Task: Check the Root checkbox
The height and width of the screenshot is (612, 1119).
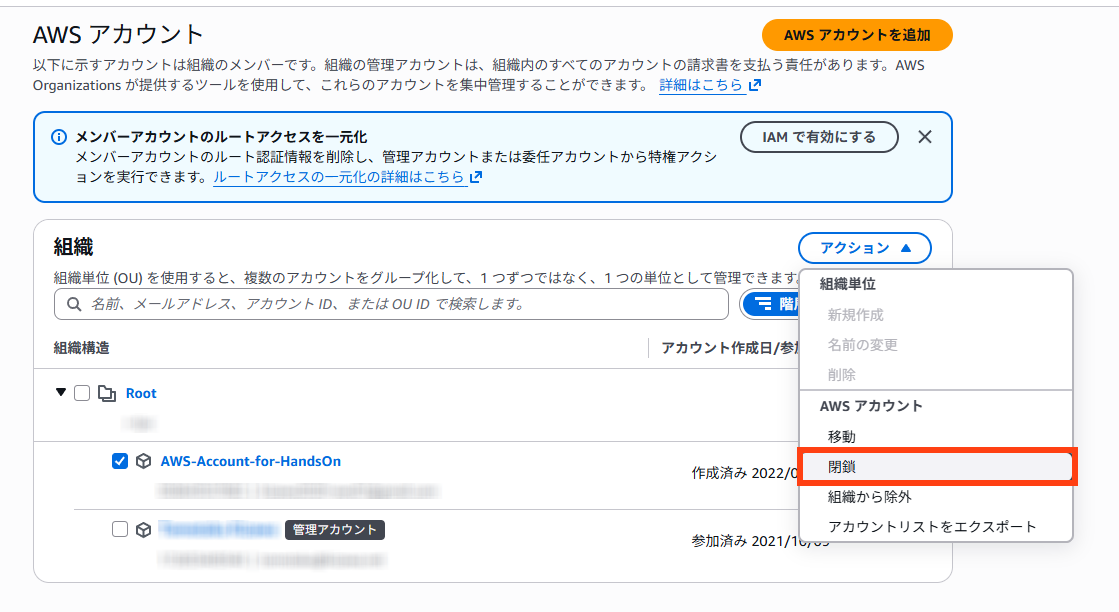Action: (82, 394)
